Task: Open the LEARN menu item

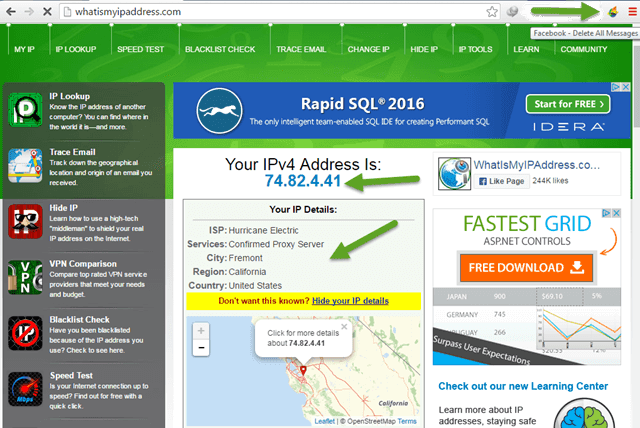Action: point(526,49)
